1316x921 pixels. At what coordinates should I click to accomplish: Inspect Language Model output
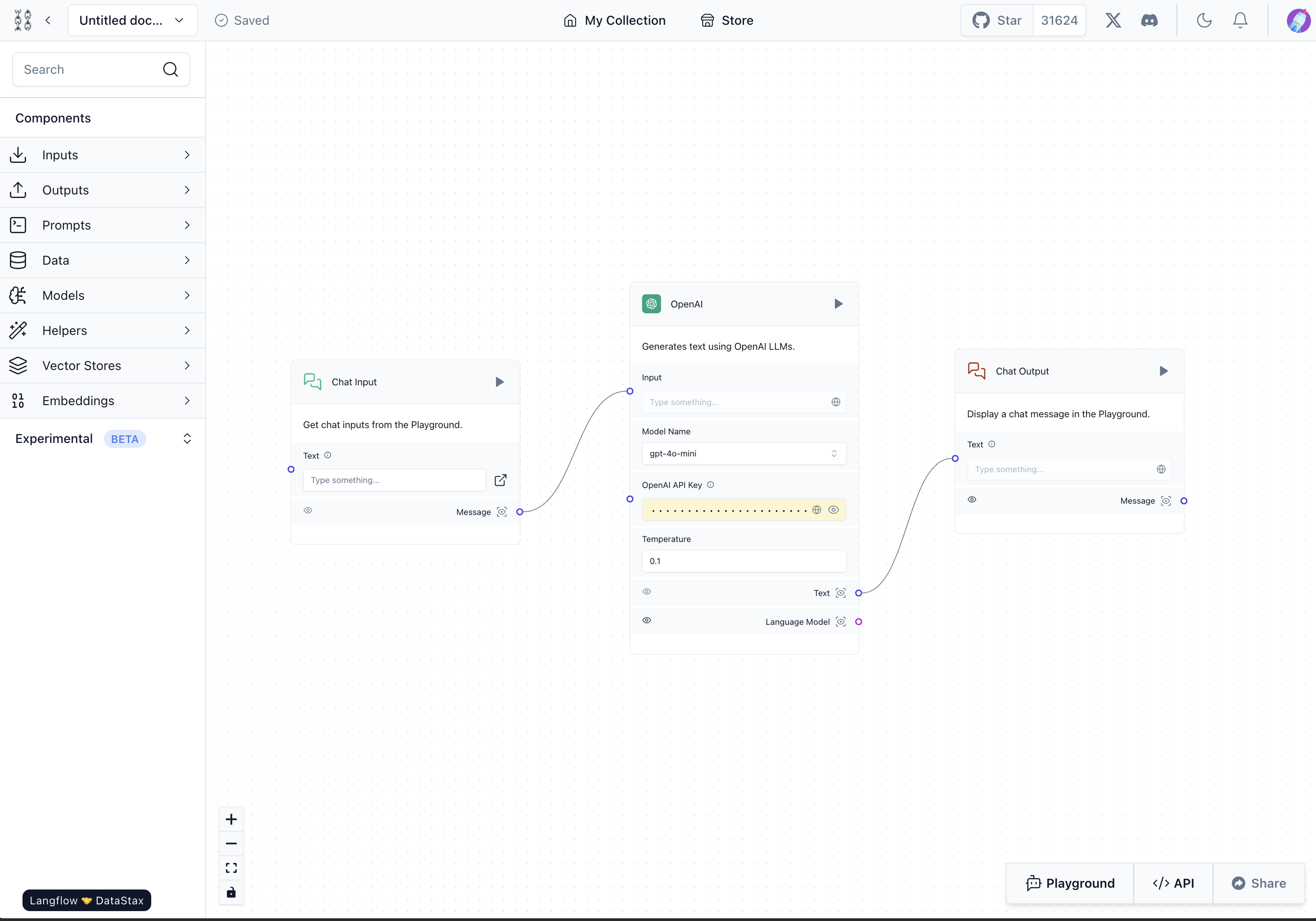click(841, 622)
